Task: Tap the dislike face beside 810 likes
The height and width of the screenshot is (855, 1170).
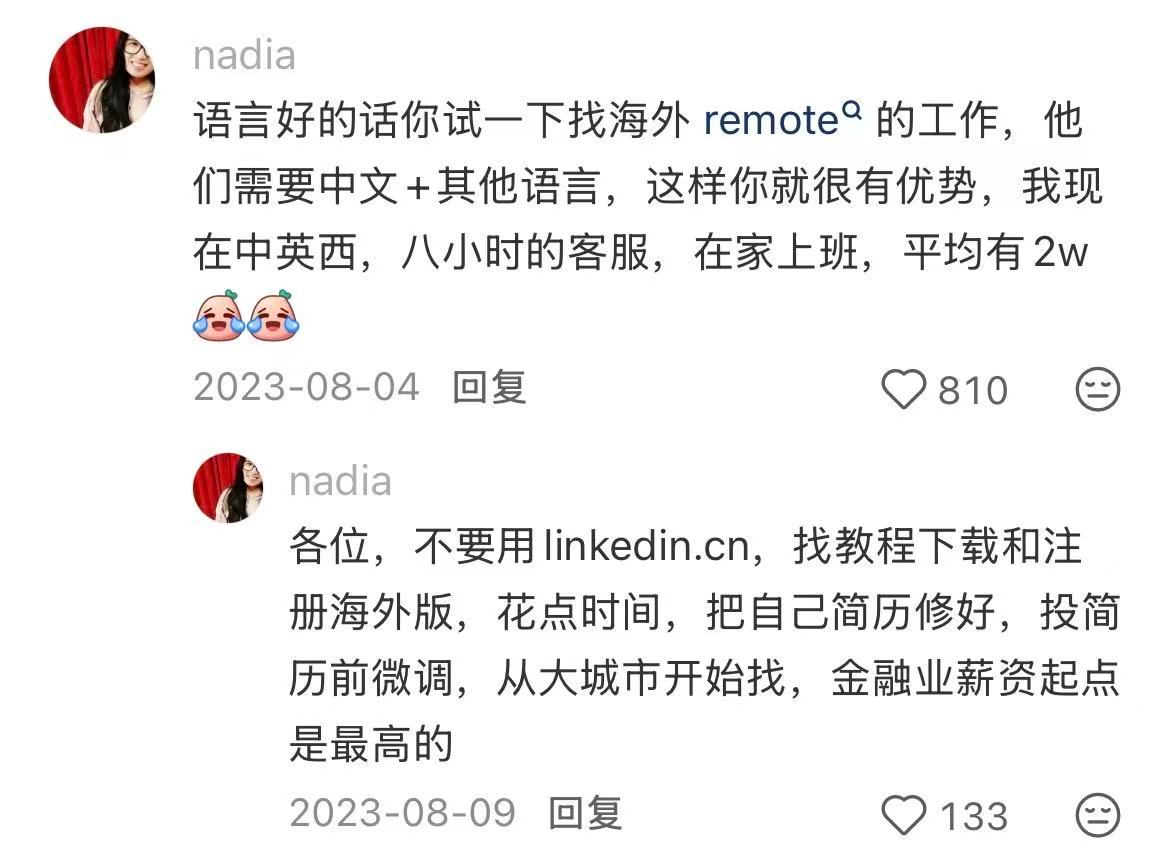Action: pyautogui.click(x=1098, y=389)
